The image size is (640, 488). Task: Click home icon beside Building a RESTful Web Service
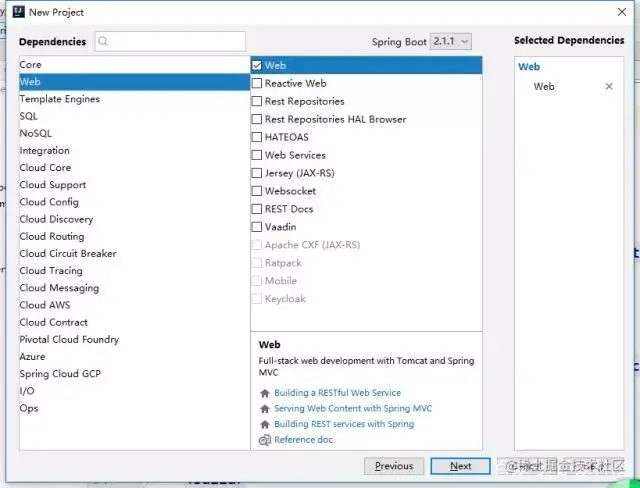(x=265, y=393)
